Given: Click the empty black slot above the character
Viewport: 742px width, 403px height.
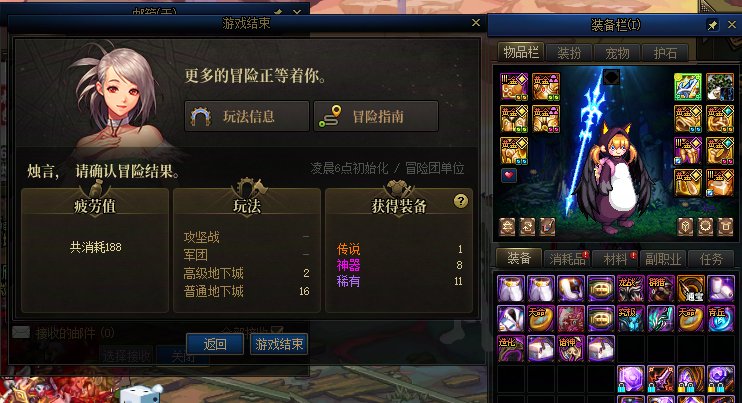Looking at the screenshot, I should click(x=611, y=77).
